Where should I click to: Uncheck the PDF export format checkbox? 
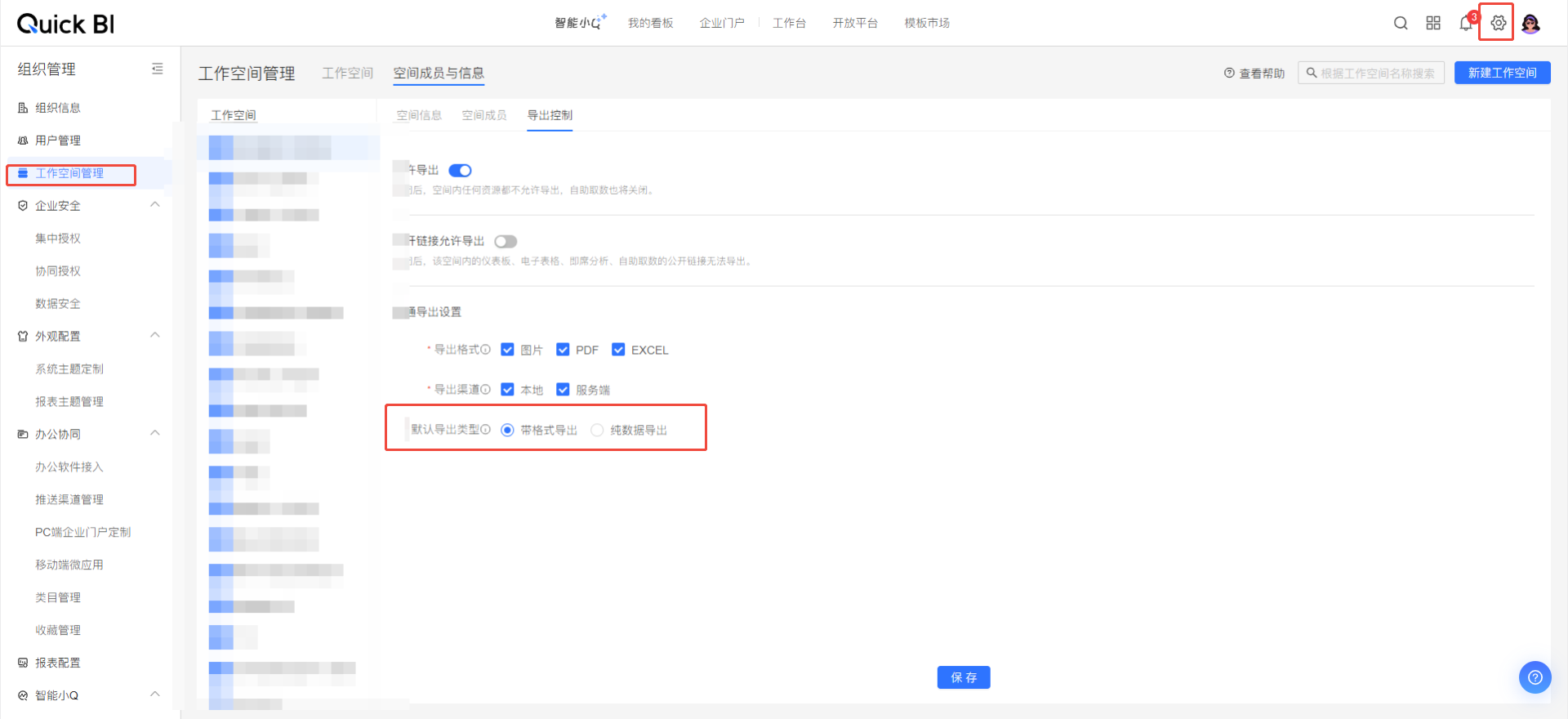(x=563, y=350)
